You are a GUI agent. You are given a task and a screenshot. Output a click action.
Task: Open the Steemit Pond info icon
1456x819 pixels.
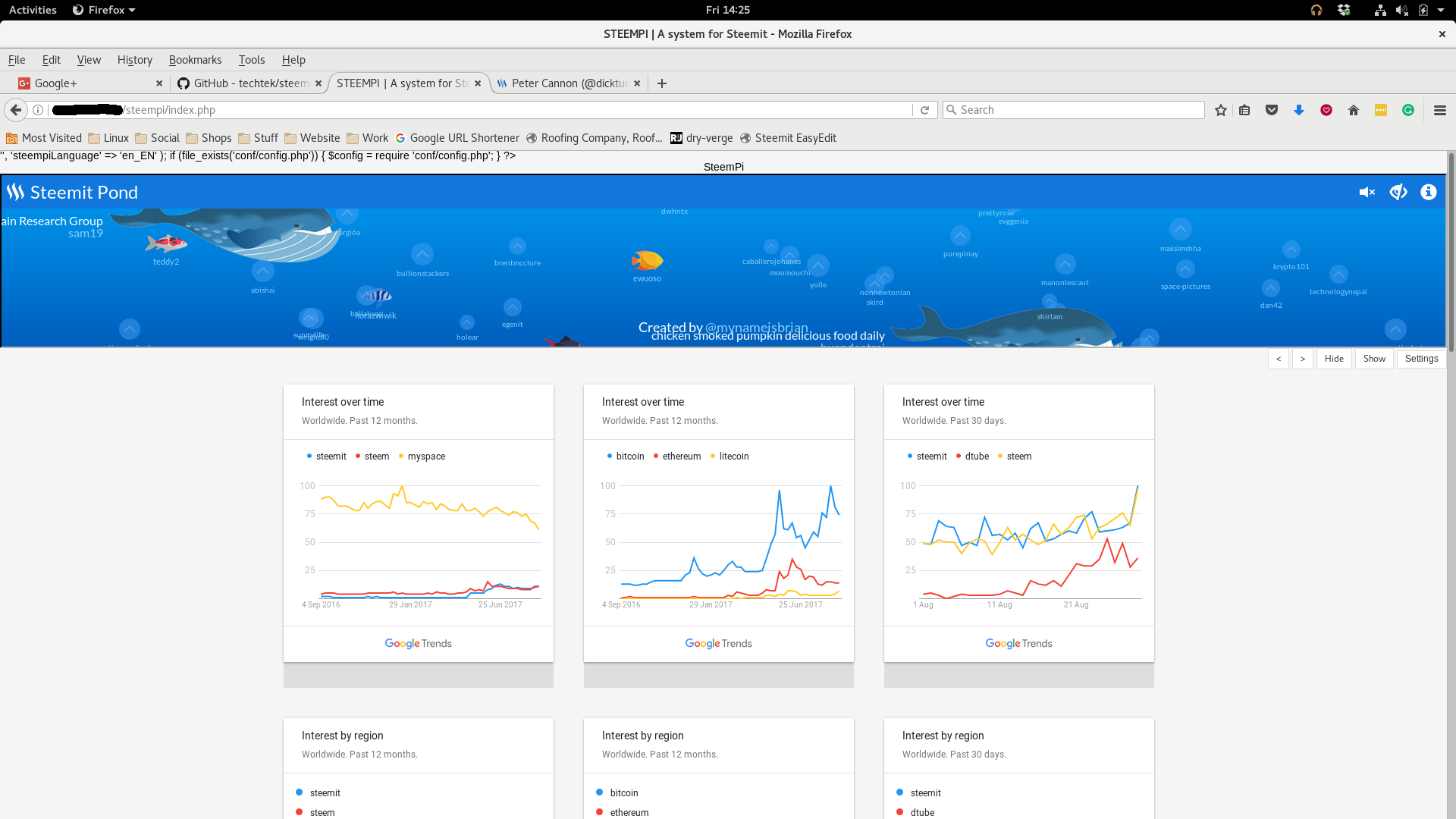[x=1429, y=193]
